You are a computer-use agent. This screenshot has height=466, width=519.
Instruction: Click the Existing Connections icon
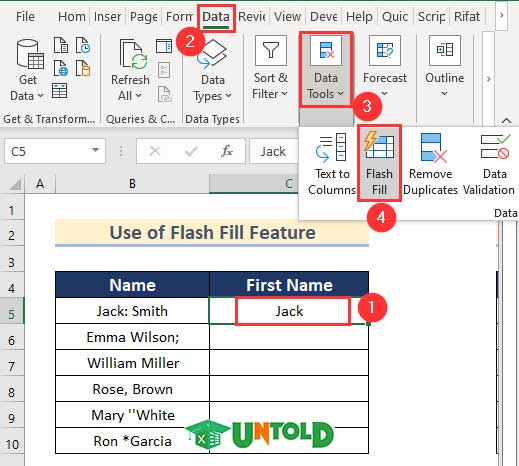tap(83, 68)
